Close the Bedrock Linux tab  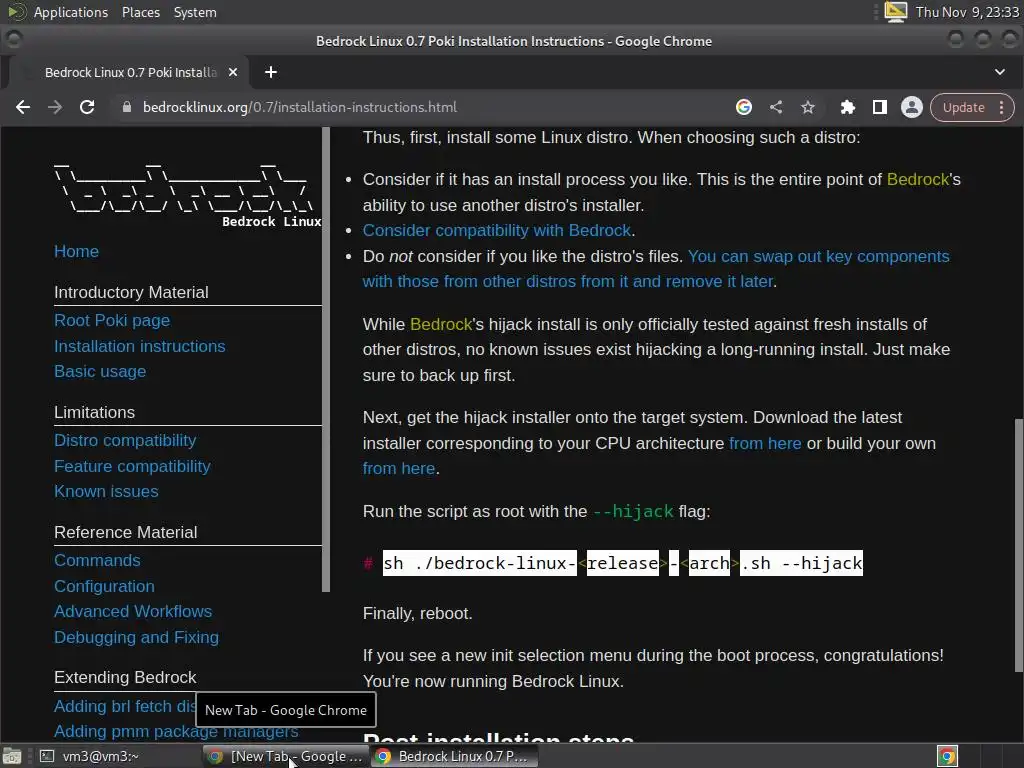click(x=233, y=72)
